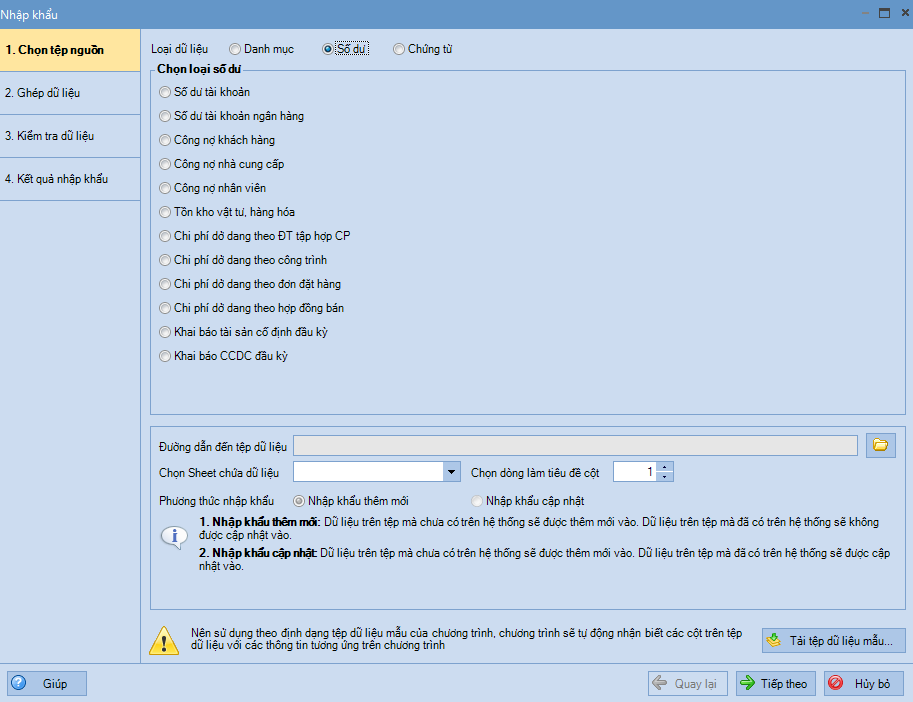Click the header row number field

click(635, 471)
